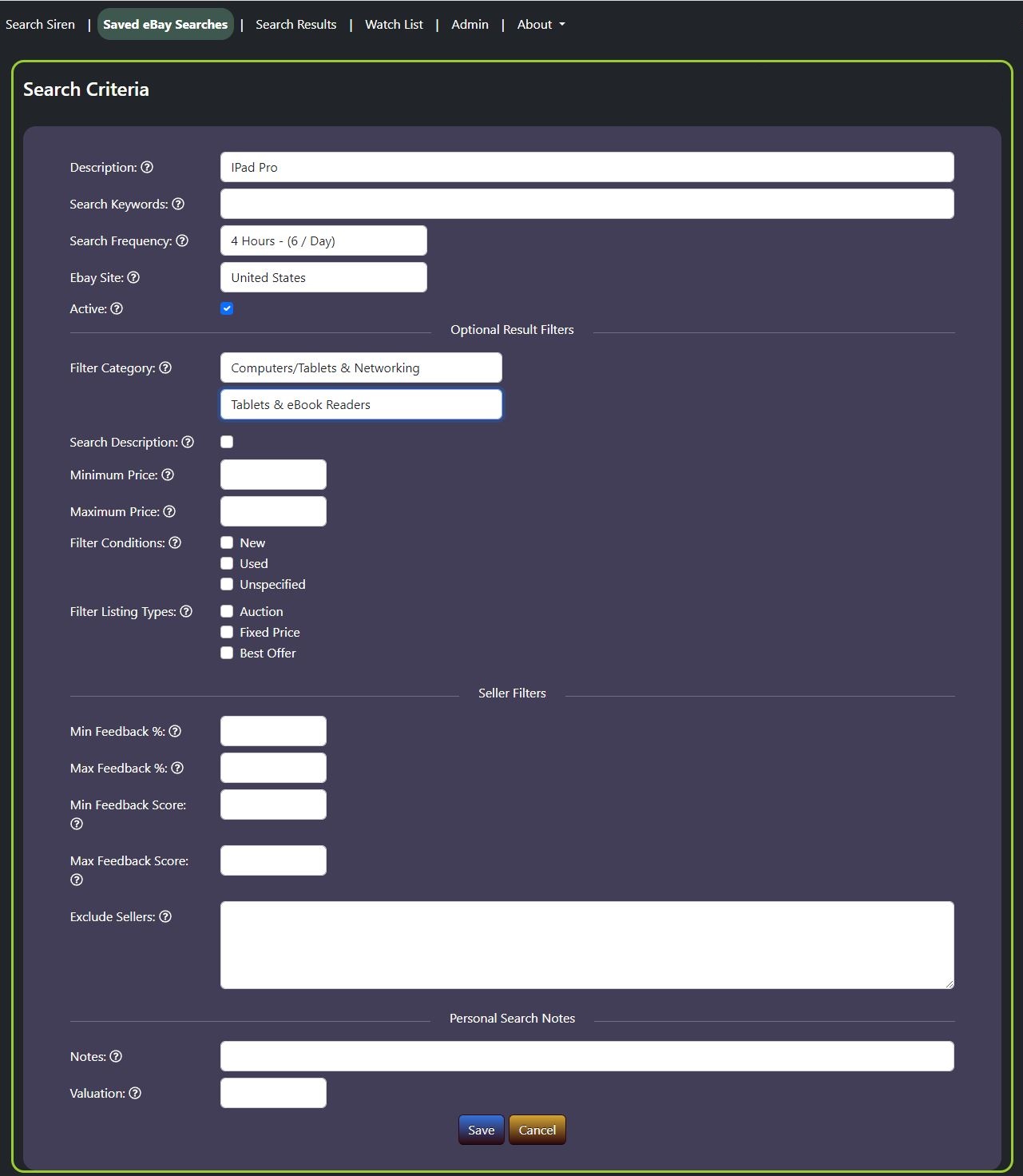Open Exclude Sellers help icon
The height and width of the screenshot is (1176, 1023).
(x=165, y=916)
